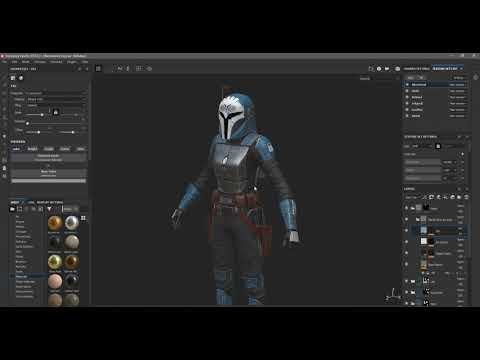The width and height of the screenshot is (480, 360).
Task: Open the Mode menu
Action: (26, 62)
